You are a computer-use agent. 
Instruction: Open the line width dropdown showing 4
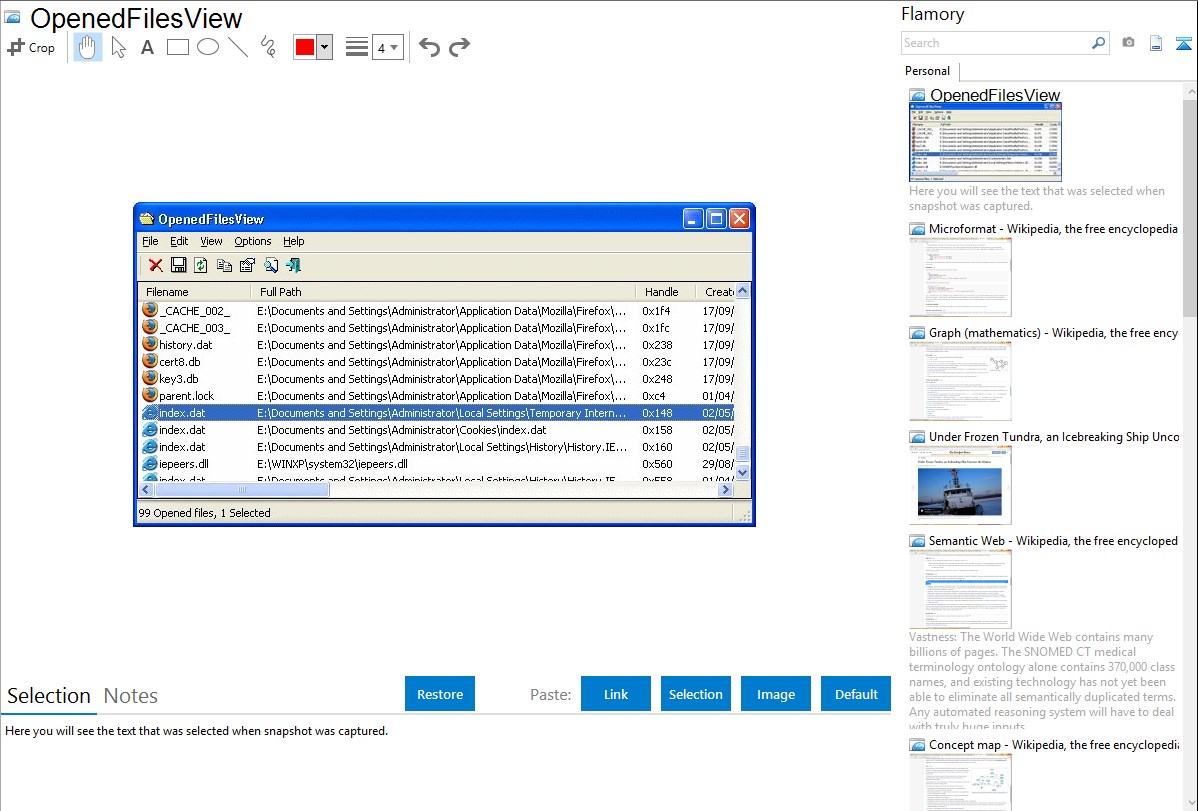click(387, 47)
